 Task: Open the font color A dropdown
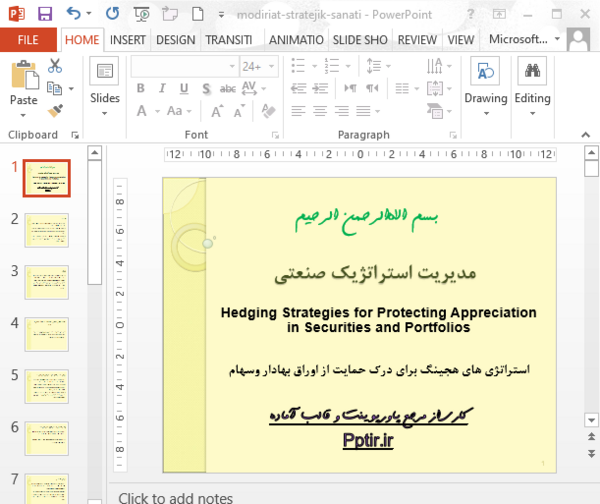(158, 111)
